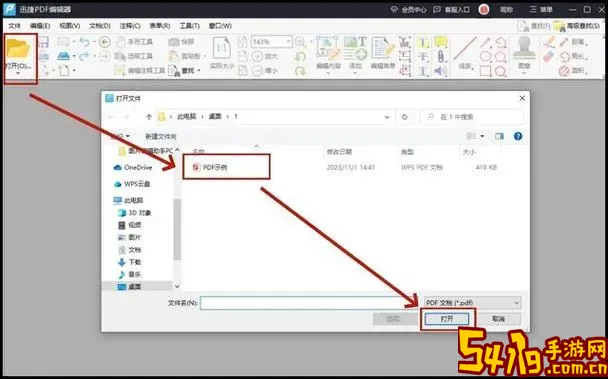Click the Zoom In (放大) plus icon
608x379 pixels.
pos(258,57)
